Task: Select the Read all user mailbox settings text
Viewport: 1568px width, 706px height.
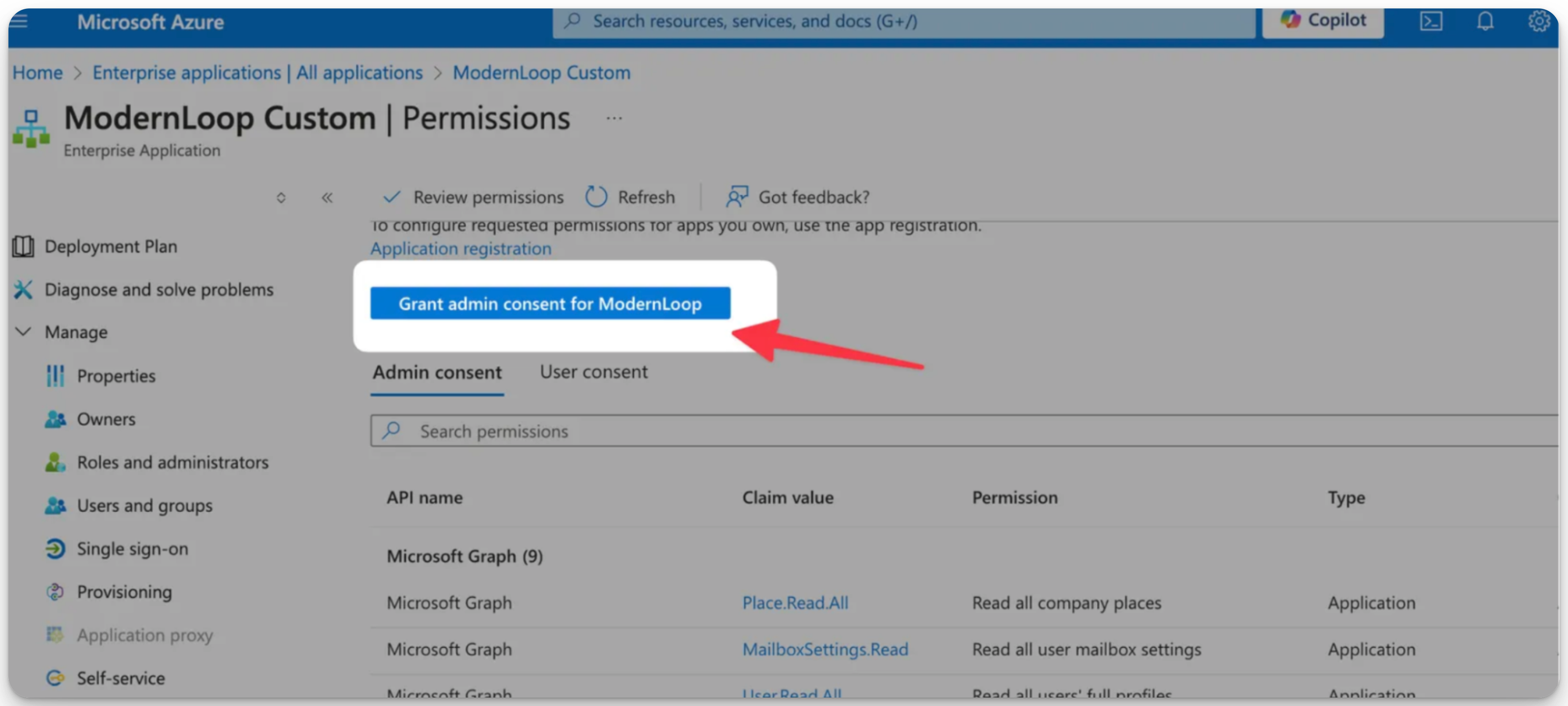Action: click(1087, 649)
